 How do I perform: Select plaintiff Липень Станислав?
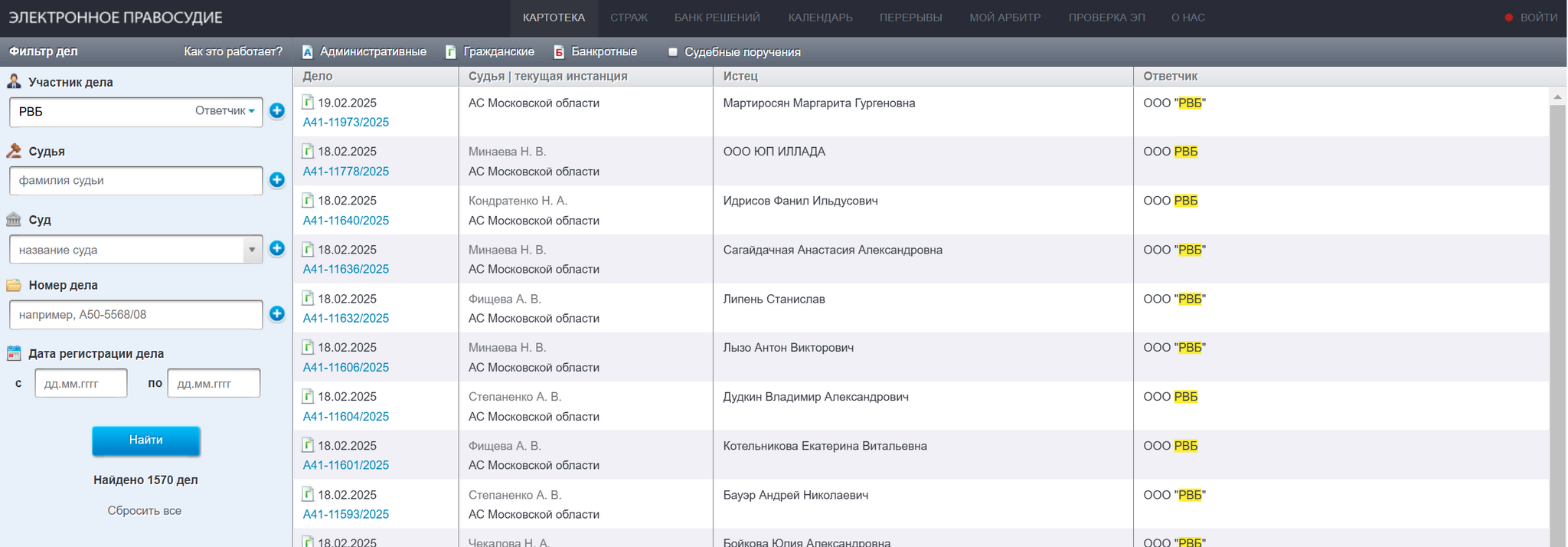click(x=774, y=299)
